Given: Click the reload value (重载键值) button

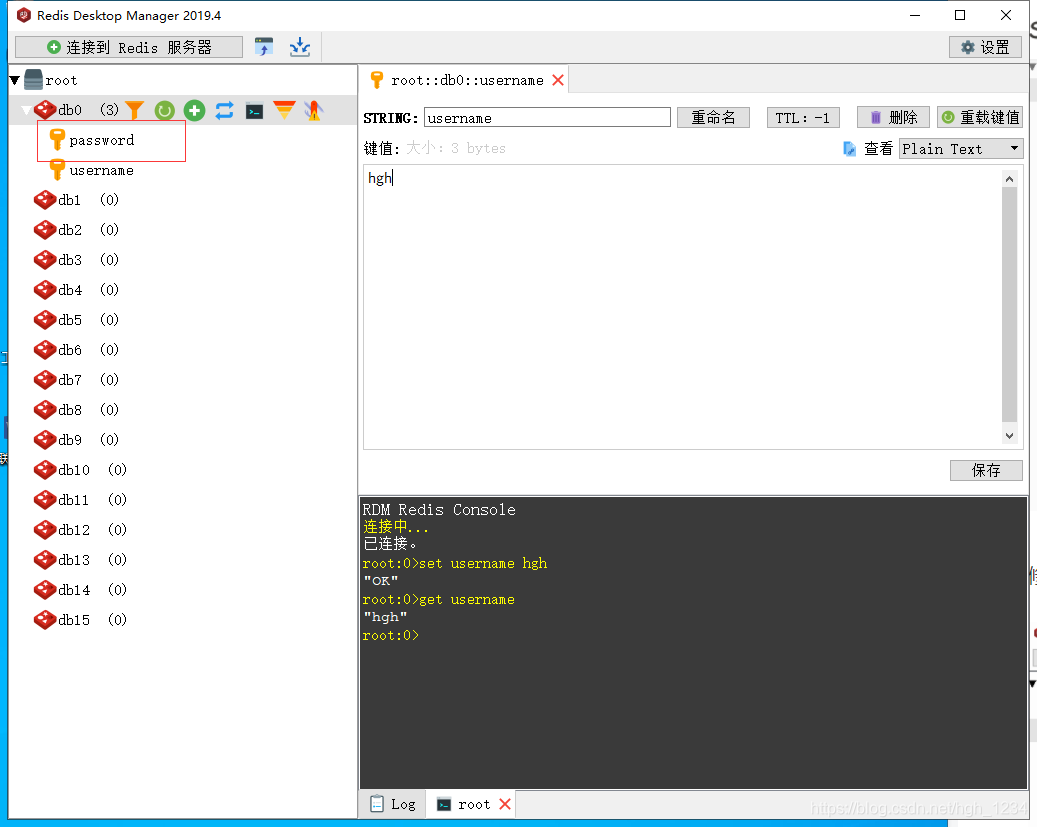Looking at the screenshot, I should 980,118.
